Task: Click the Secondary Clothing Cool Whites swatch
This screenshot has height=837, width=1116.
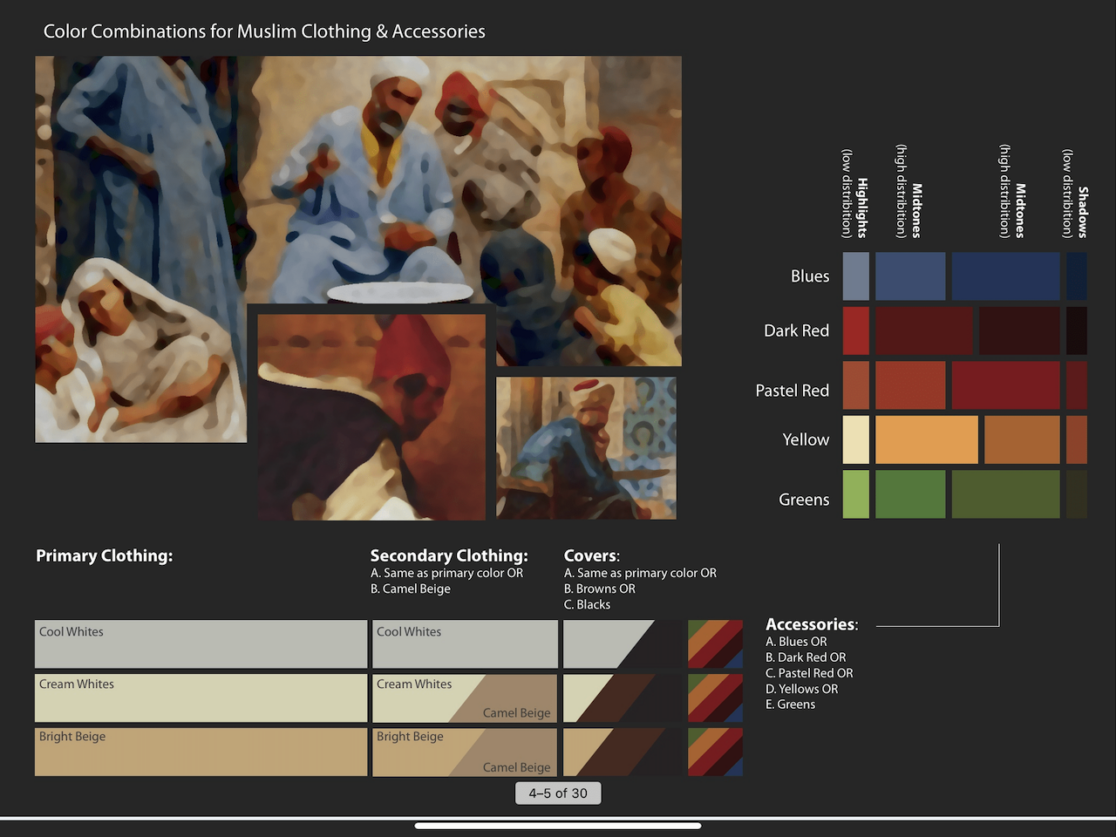Action: 465,644
